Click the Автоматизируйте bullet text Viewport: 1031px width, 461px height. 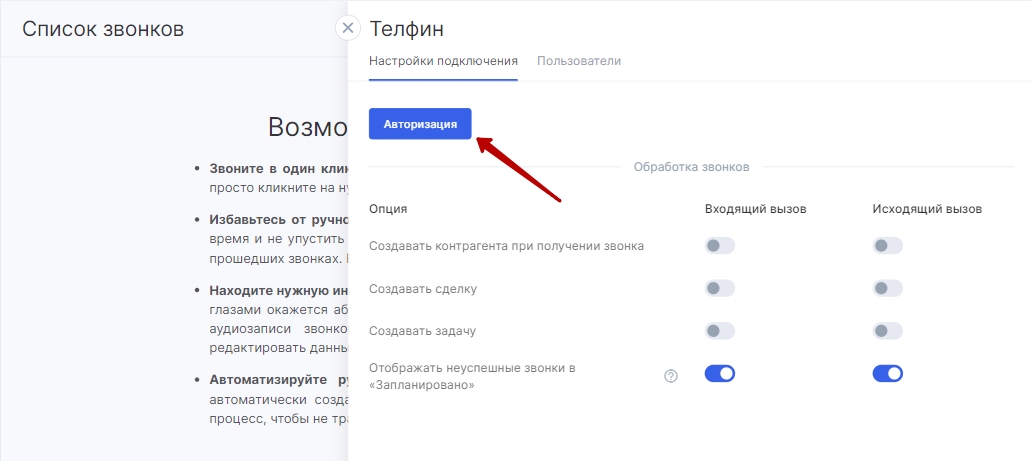click(x=278, y=379)
